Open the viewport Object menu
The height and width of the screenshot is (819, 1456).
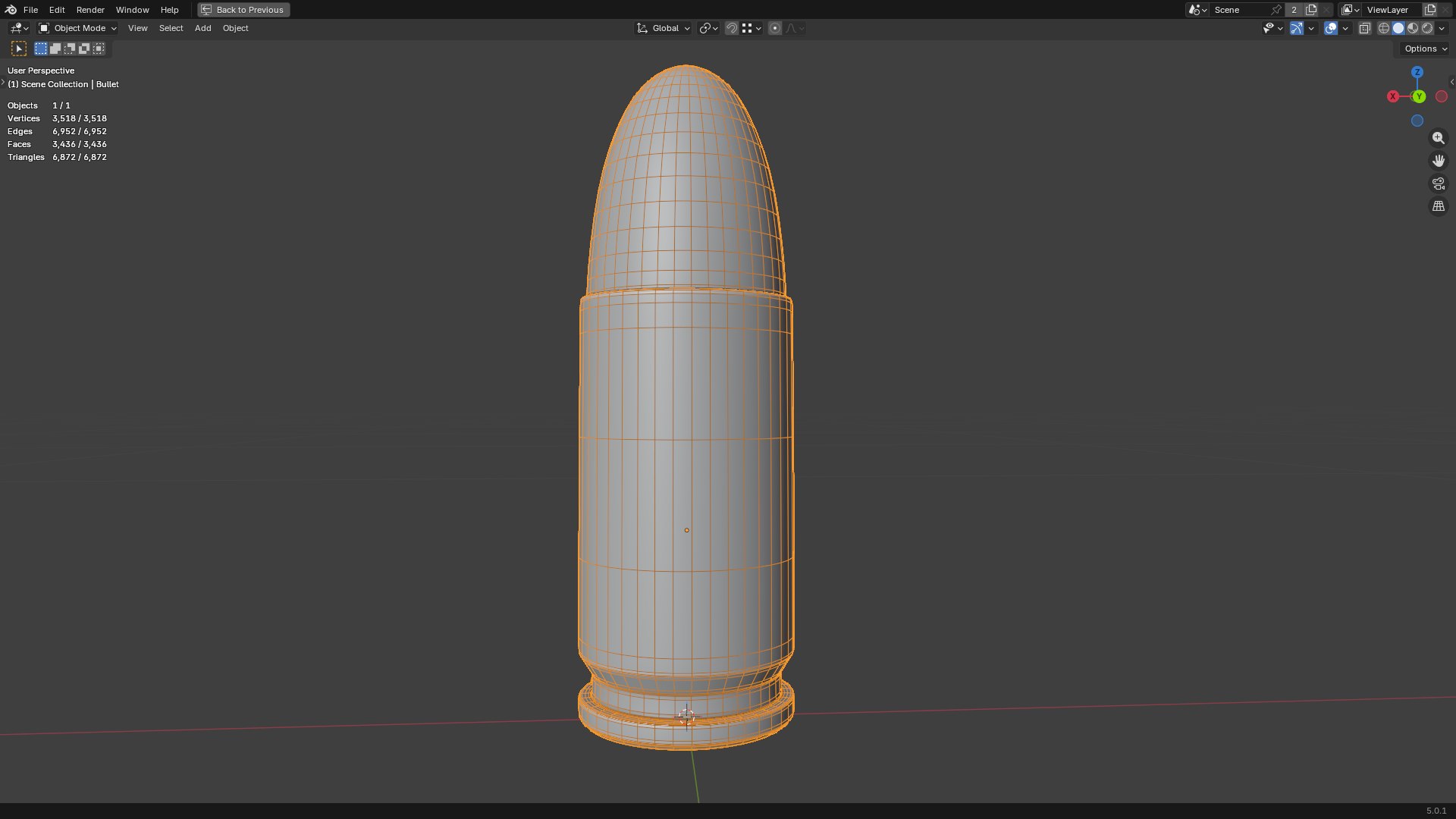pyautogui.click(x=235, y=28)
